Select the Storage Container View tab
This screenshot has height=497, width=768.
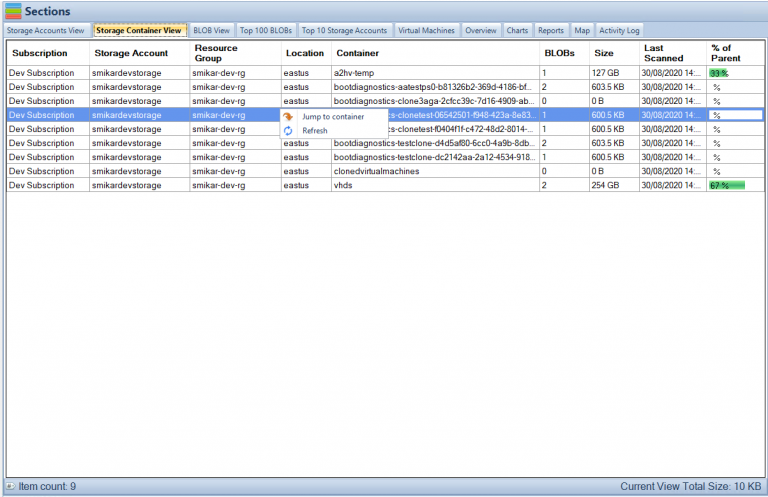pos(139,30)
